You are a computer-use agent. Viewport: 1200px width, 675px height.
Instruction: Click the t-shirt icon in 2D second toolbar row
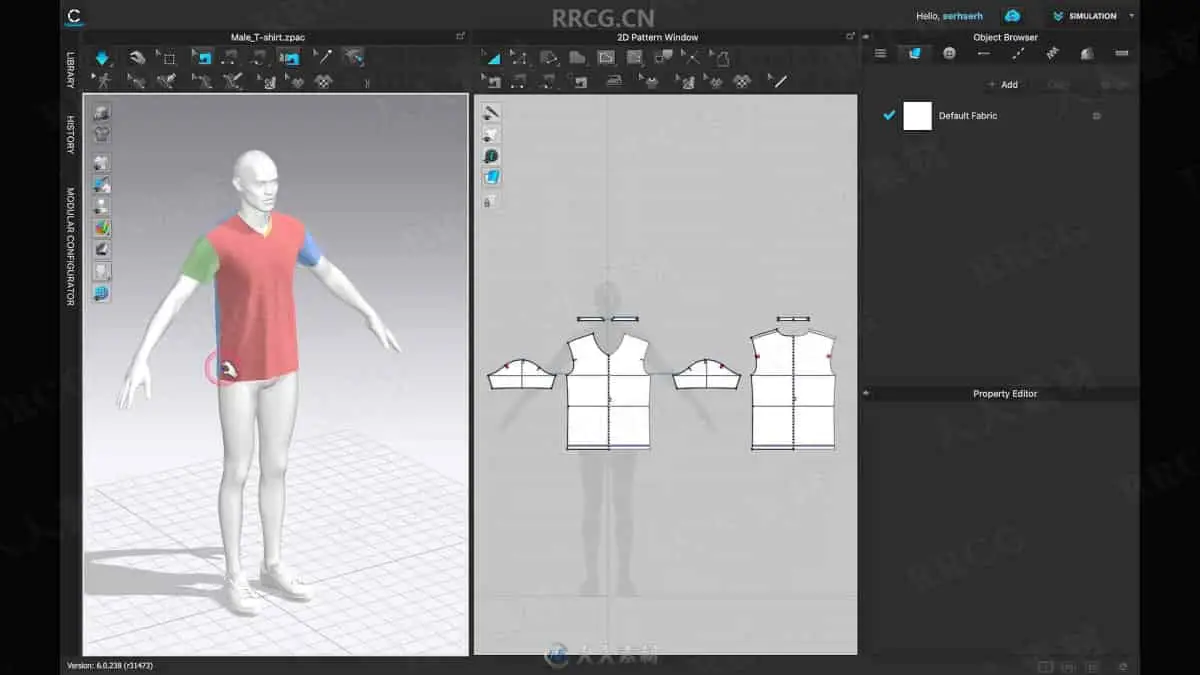[x=651, y=81]
